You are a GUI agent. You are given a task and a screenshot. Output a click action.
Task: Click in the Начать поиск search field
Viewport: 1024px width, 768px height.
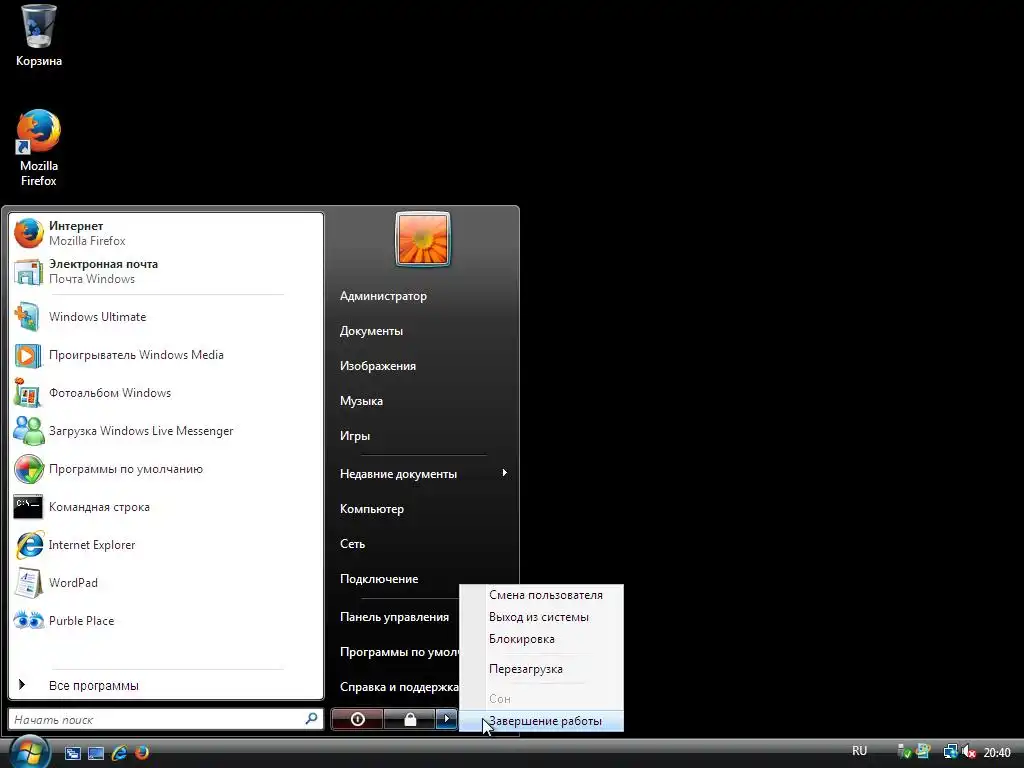pyautogui.click(x=157, y=719)
